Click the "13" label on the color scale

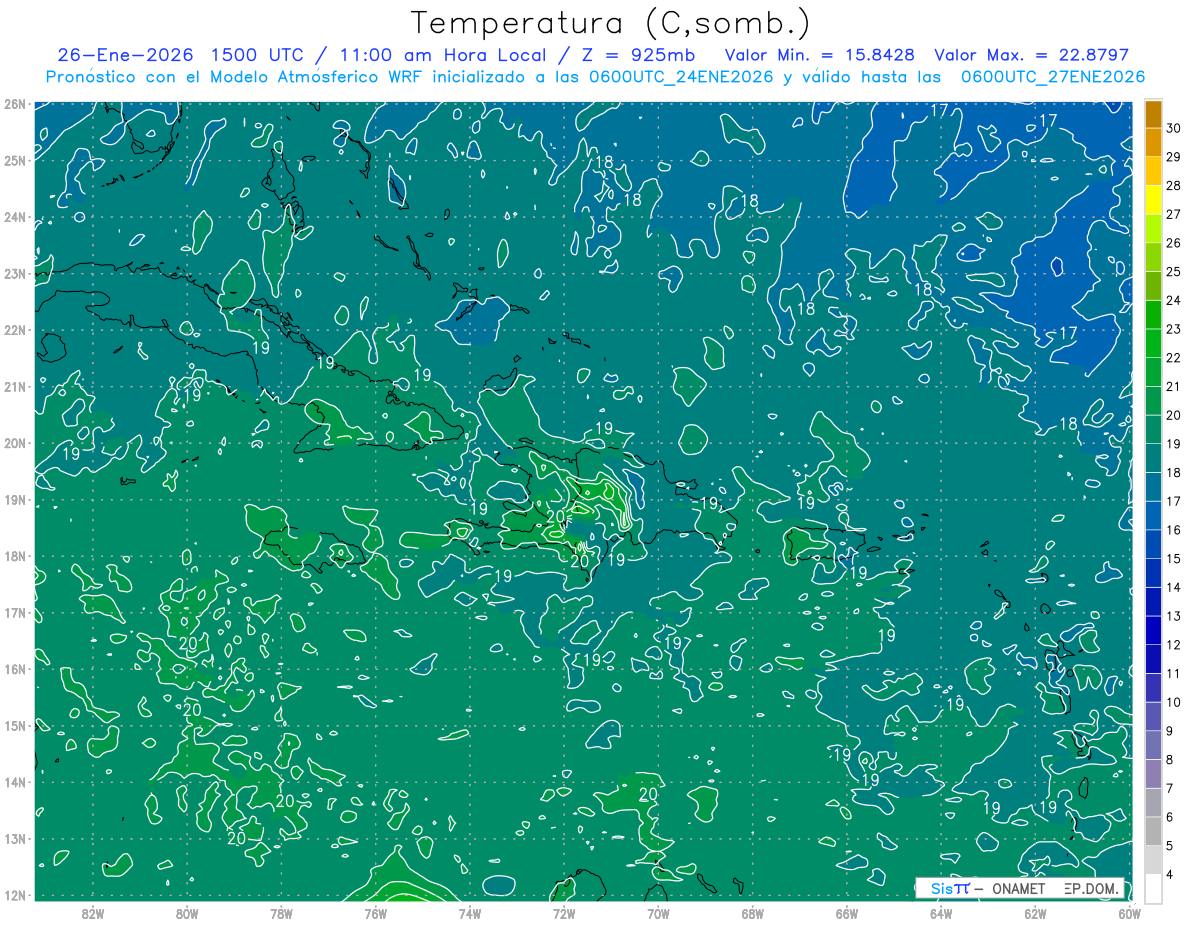(1173, 615)
